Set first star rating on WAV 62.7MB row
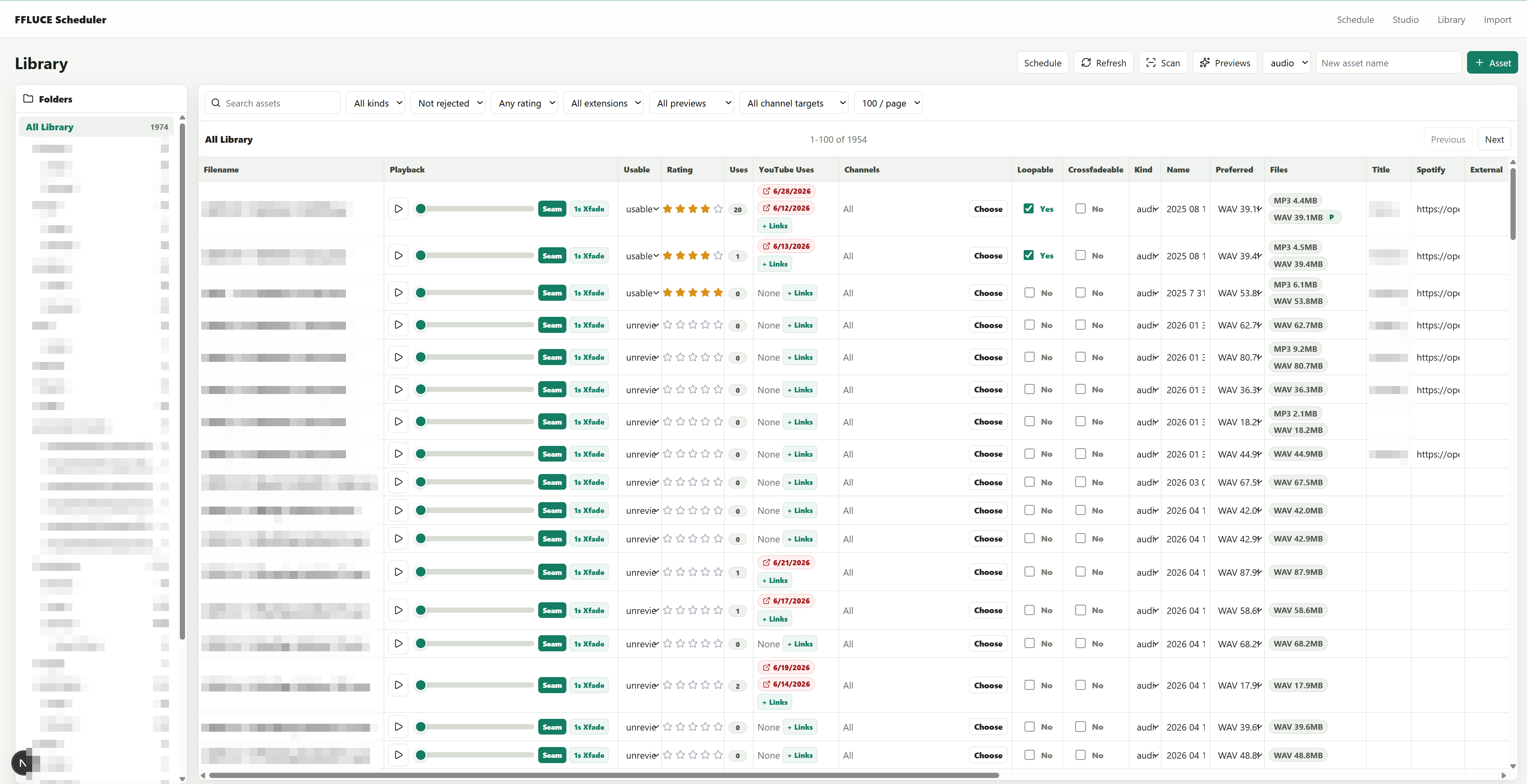This screenshot has width=1527, height=784. coord(667,325)
